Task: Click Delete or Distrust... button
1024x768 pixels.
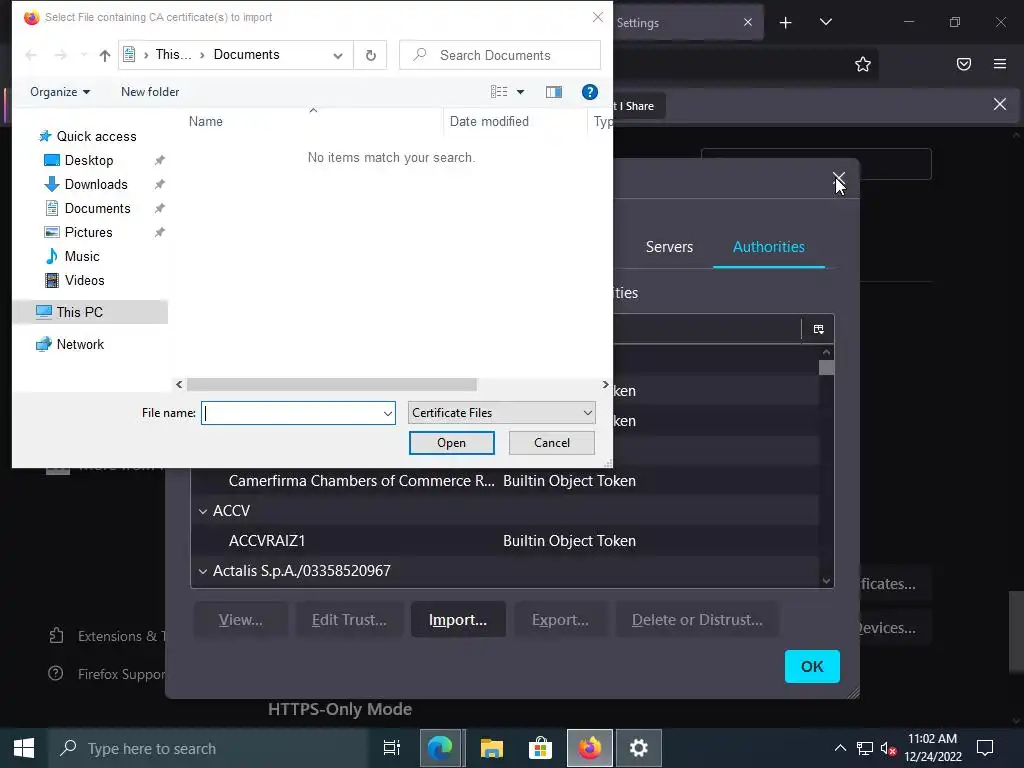Action: coord(697,620)
